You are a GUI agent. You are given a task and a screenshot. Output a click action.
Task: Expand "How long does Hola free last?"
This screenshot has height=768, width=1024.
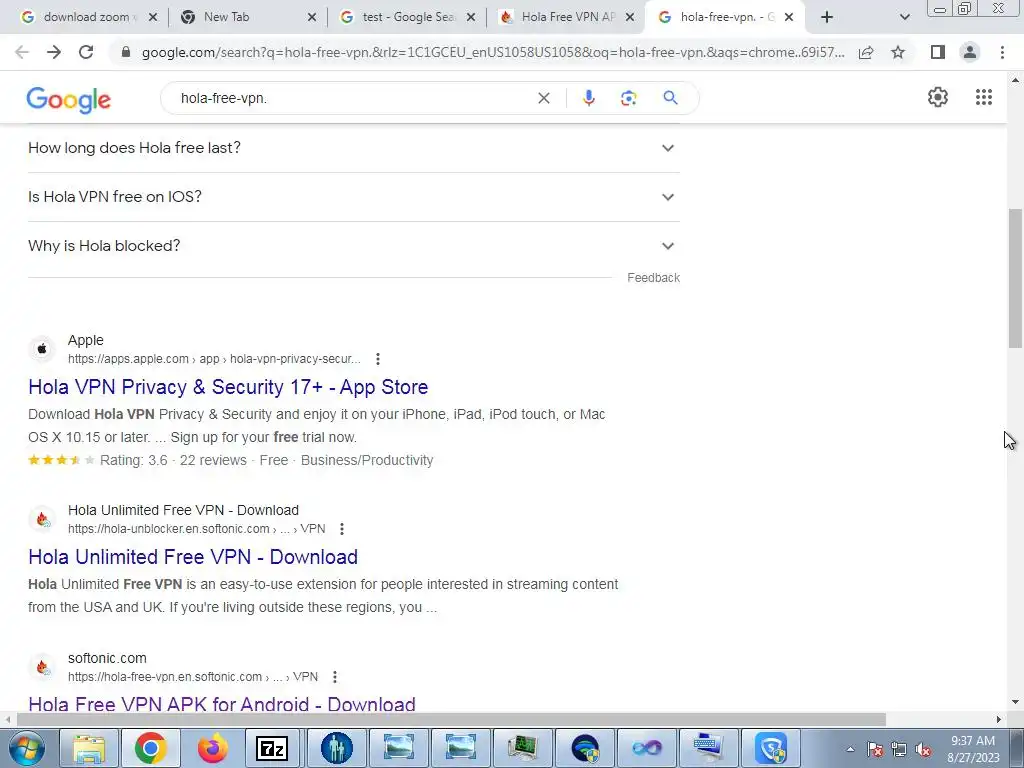[354, 148]
